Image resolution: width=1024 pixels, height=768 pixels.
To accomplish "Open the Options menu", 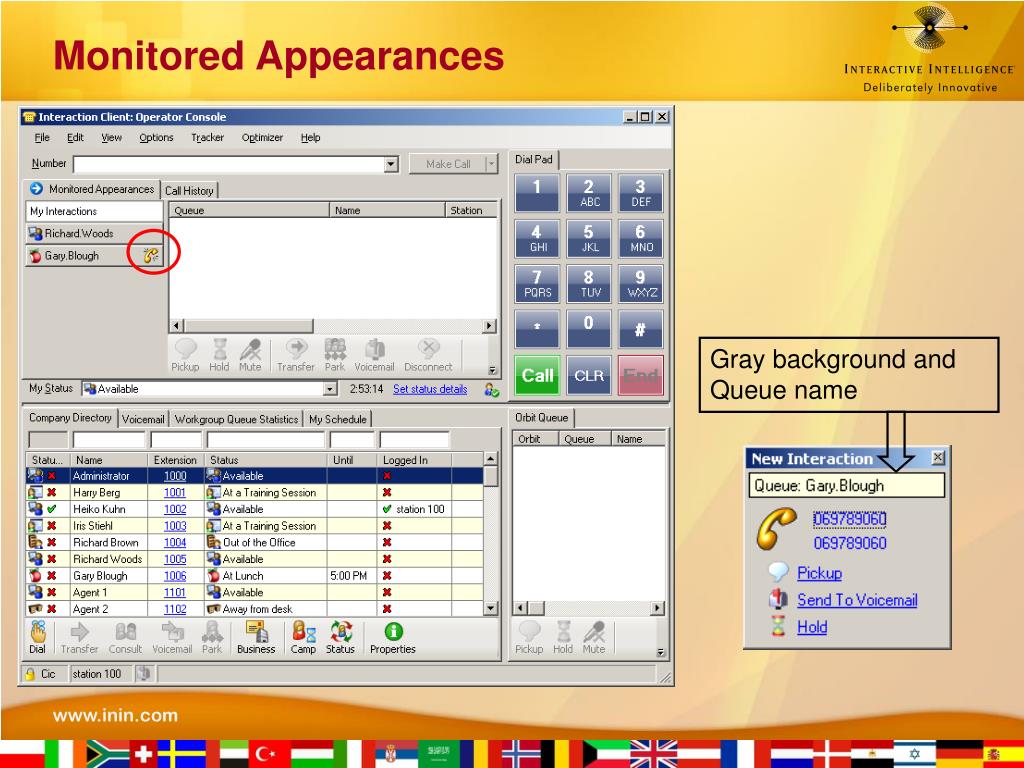I will (156, 138).
